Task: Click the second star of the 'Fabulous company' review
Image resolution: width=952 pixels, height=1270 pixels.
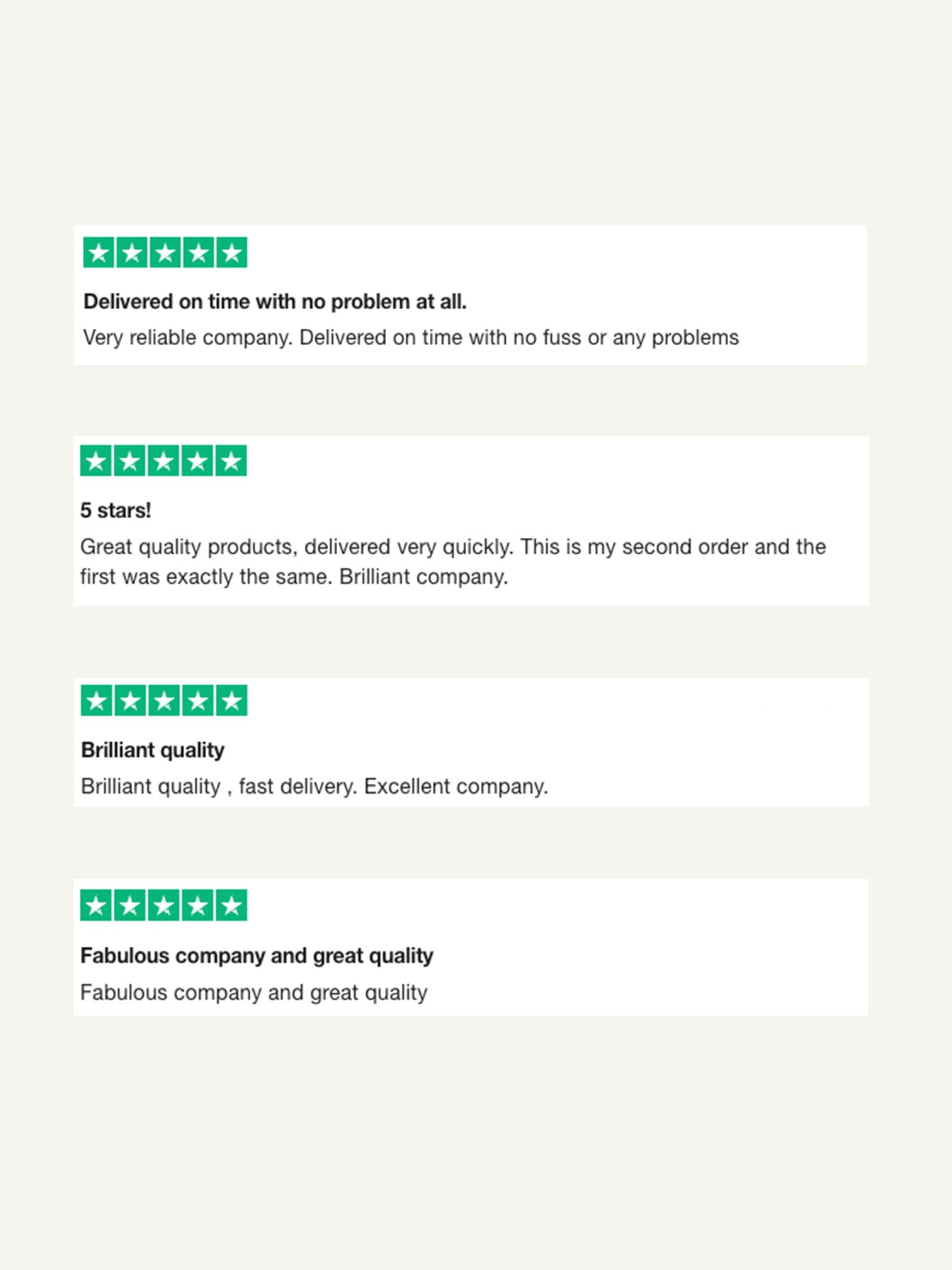Action: click(x=130, y=906)
